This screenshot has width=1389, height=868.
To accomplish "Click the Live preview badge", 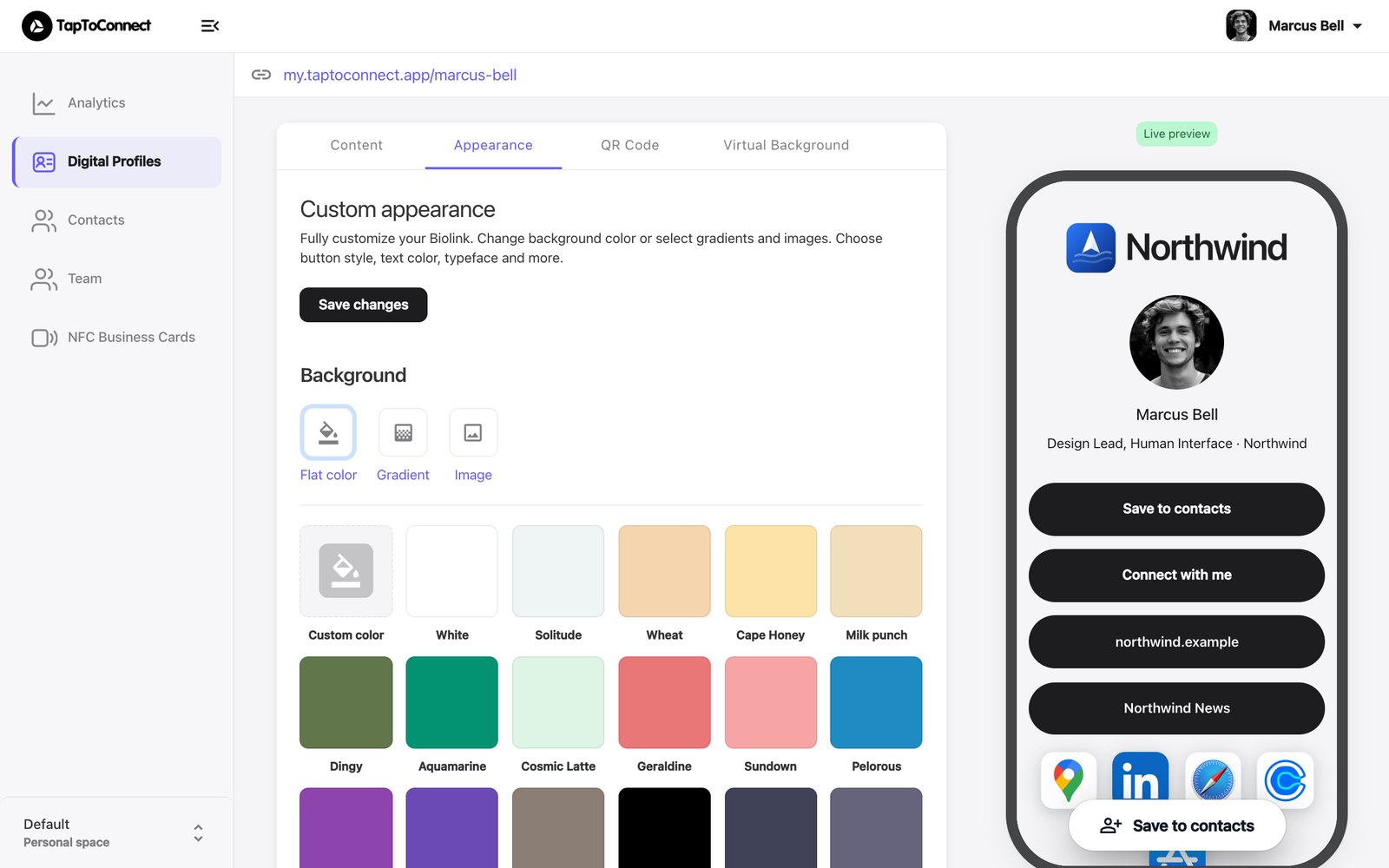I will click(x=1176, y=134).
